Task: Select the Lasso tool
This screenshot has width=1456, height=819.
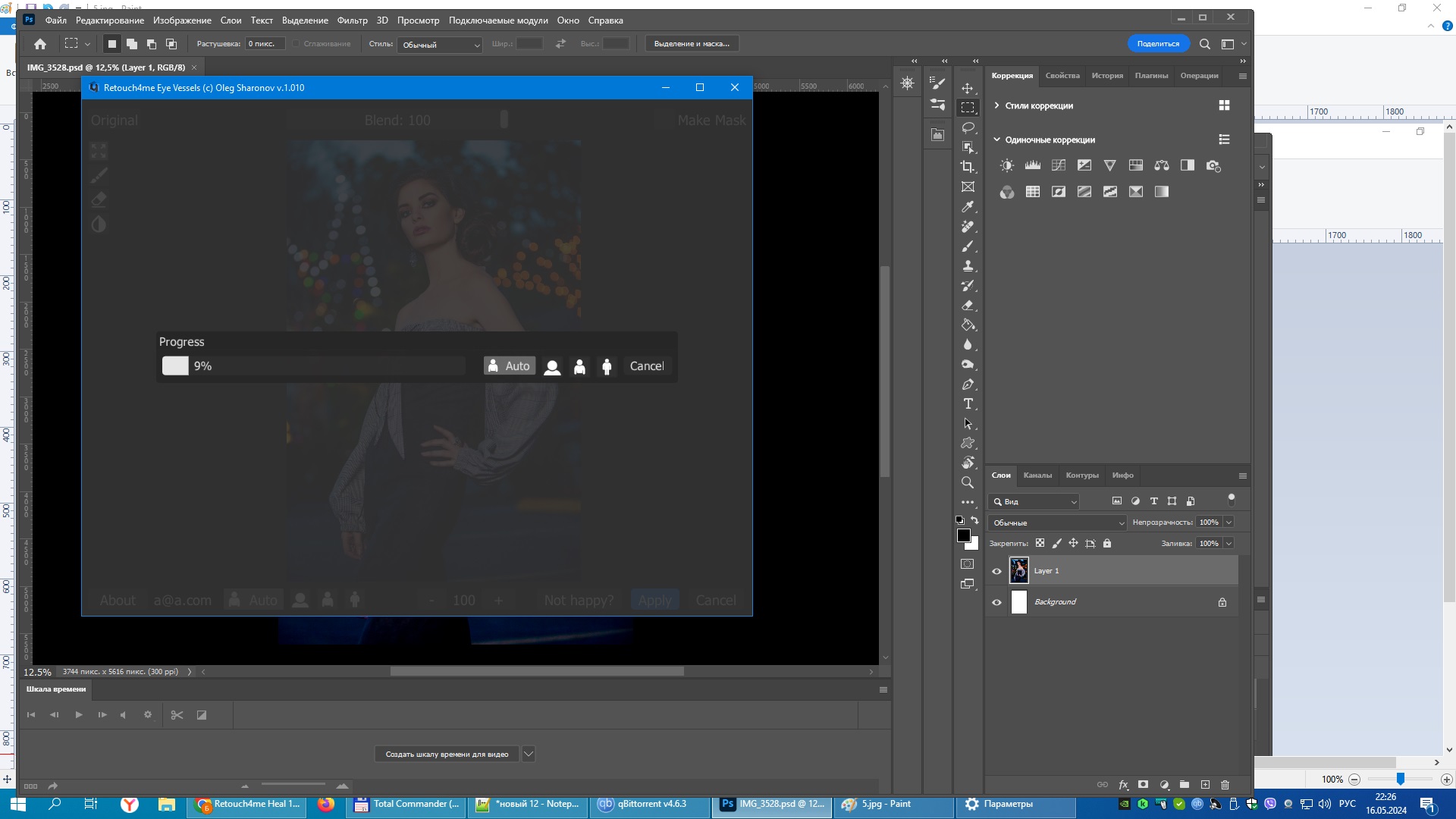Action: coord(968,127)
